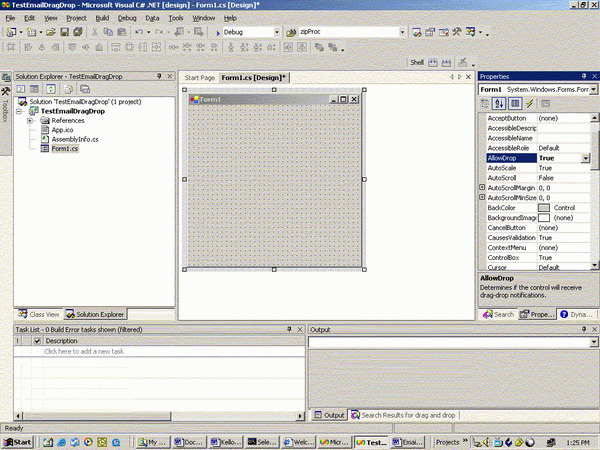Click the Solution Explorer properties icon
Screen dimensions: 600x450
pyautogui.click(x=85, y=89)
